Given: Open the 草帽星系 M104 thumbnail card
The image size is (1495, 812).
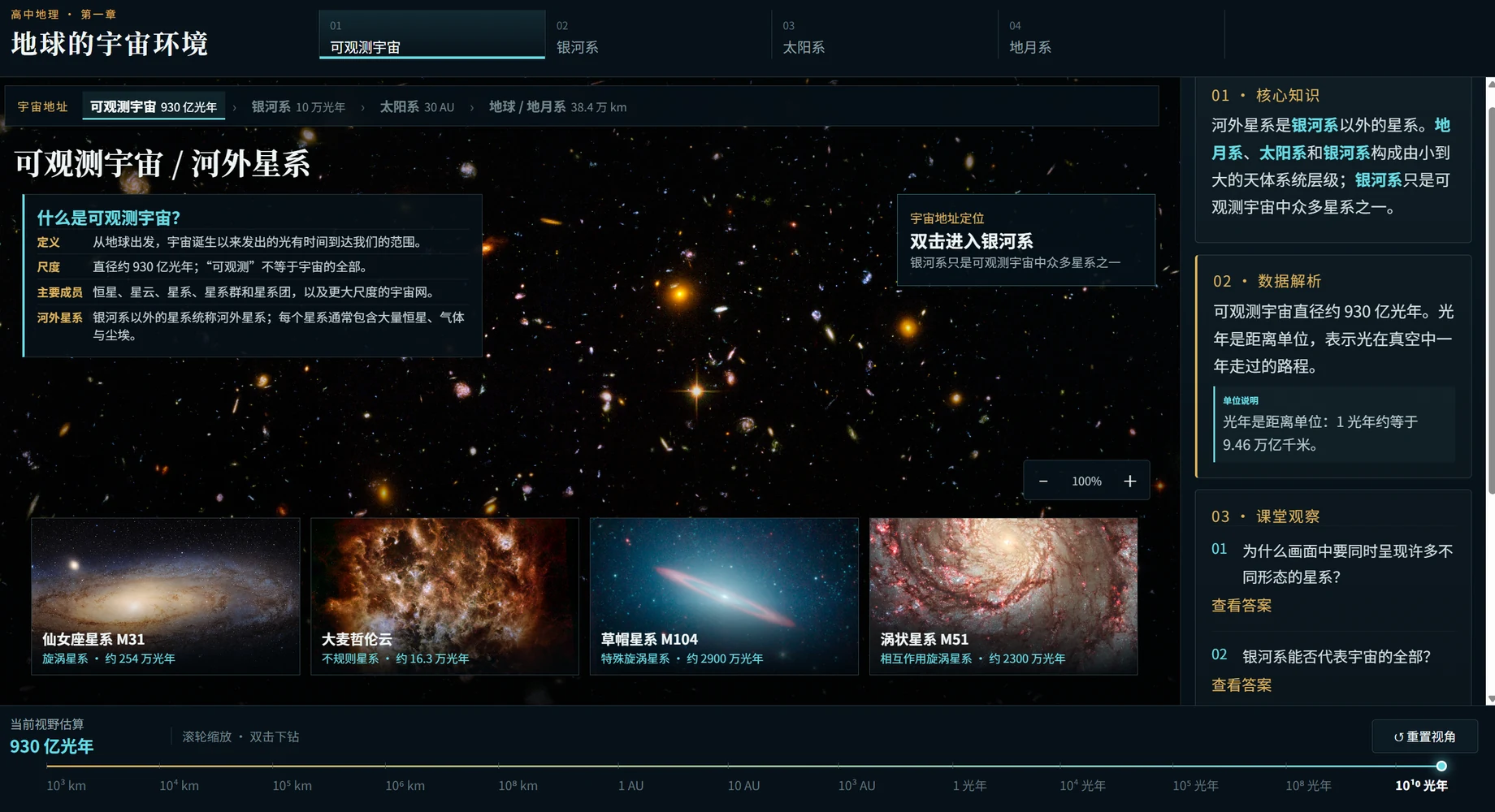Looking at the screenshot, I should pos(724,596).
